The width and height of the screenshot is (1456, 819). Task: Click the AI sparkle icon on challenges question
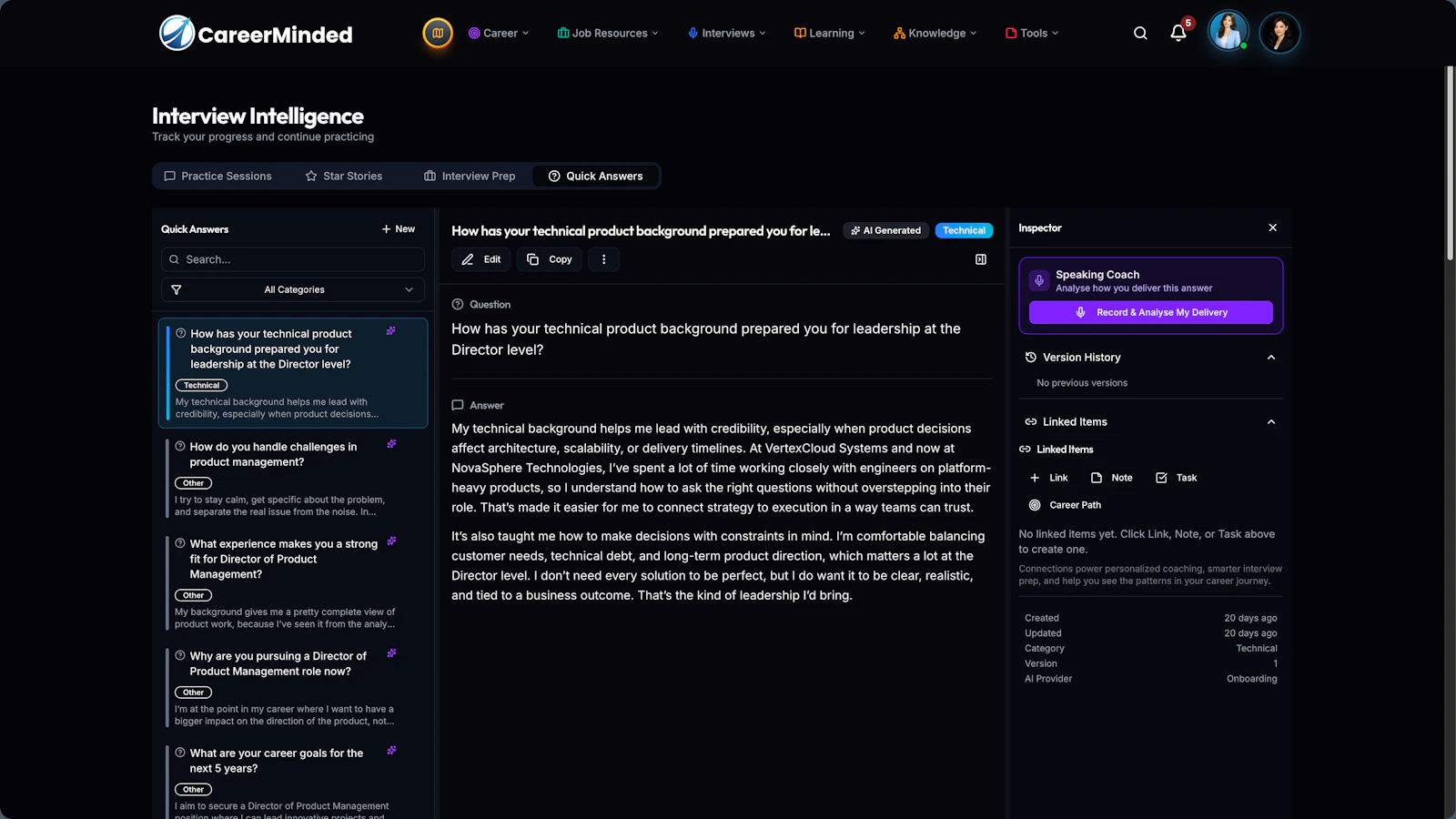[391, 444]
